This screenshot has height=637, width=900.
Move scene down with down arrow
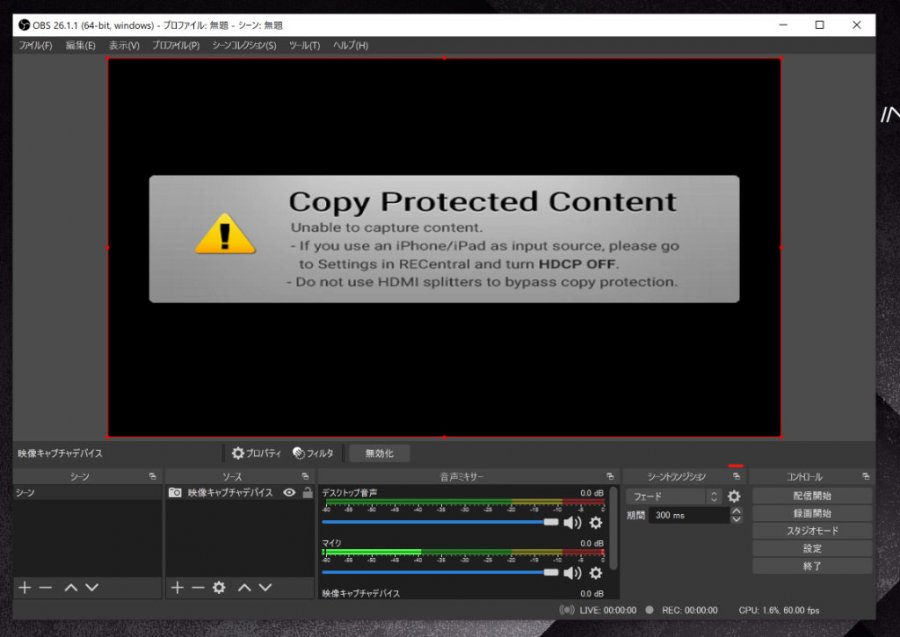(x=92, y=588)
